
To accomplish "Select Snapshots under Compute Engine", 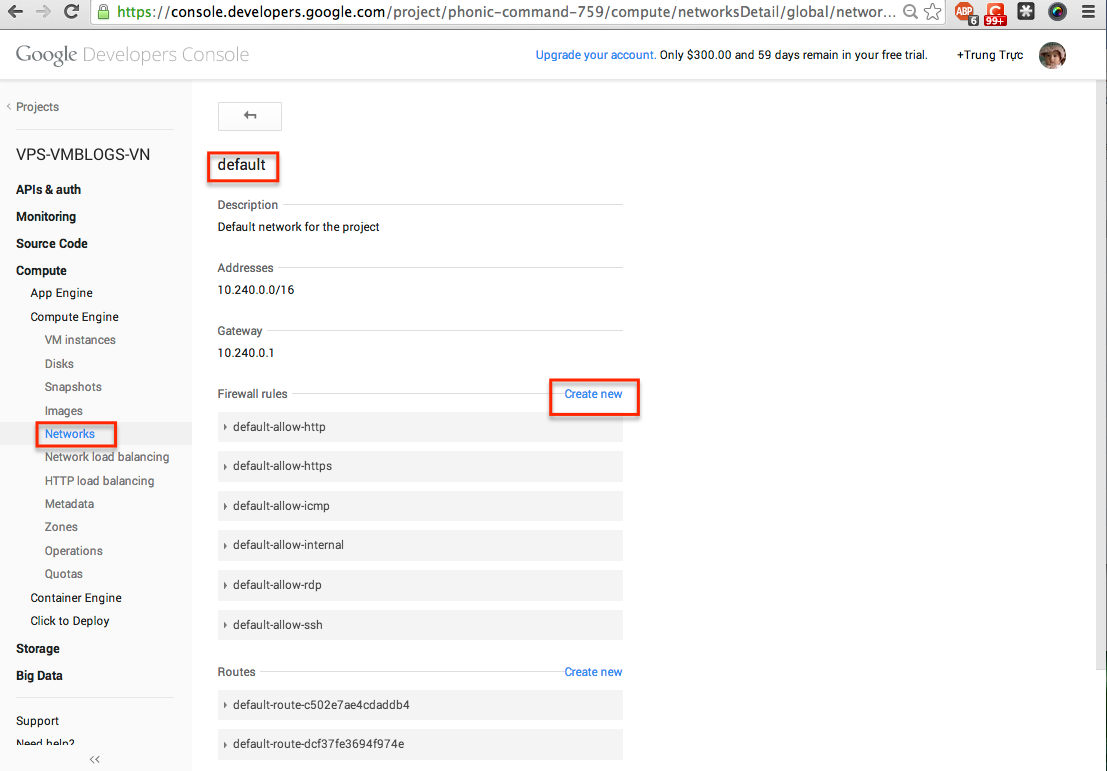I will coord(73,387).
